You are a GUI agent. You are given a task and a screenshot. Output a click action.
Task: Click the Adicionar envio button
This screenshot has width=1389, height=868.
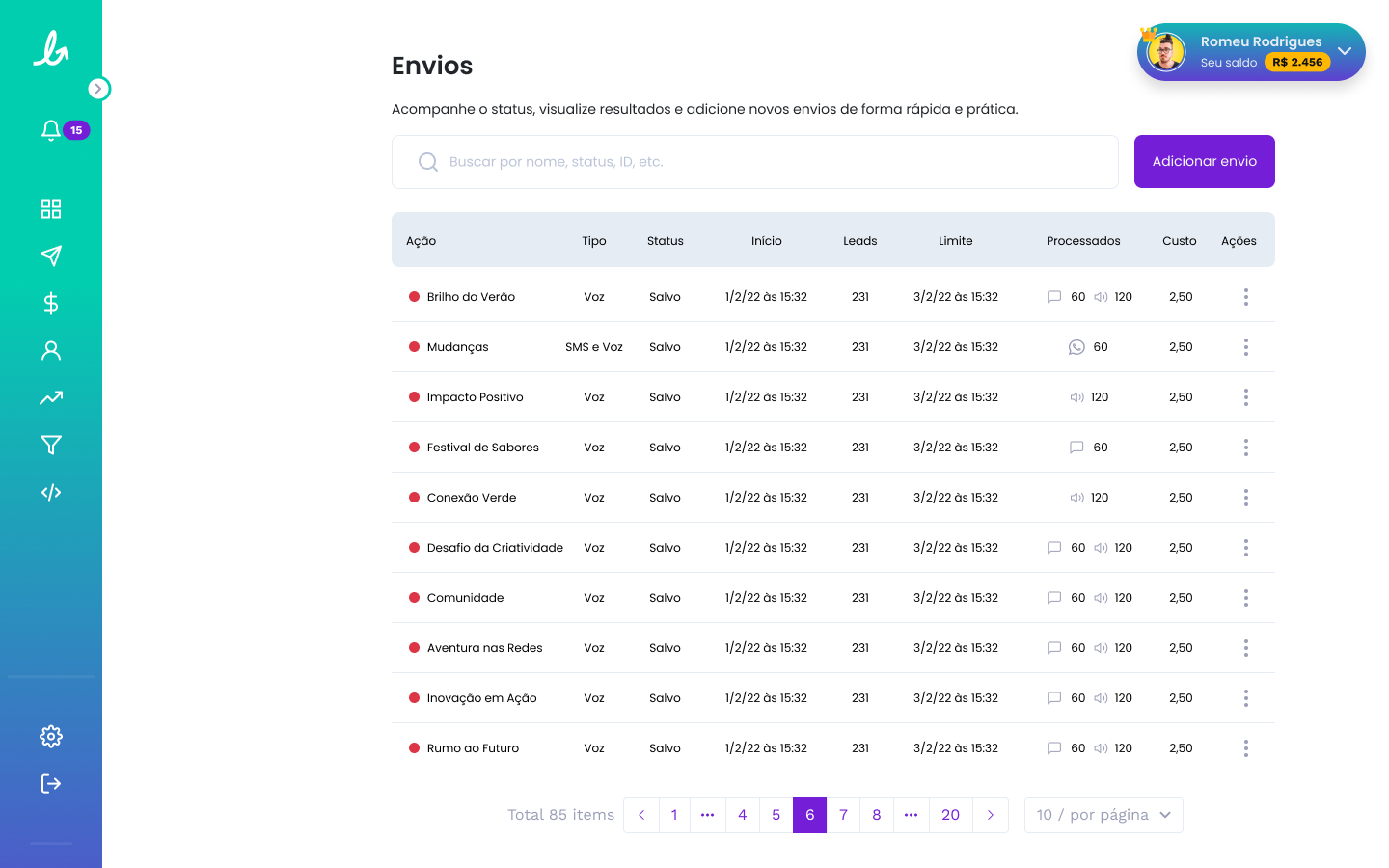click(x=1204, y=162)
